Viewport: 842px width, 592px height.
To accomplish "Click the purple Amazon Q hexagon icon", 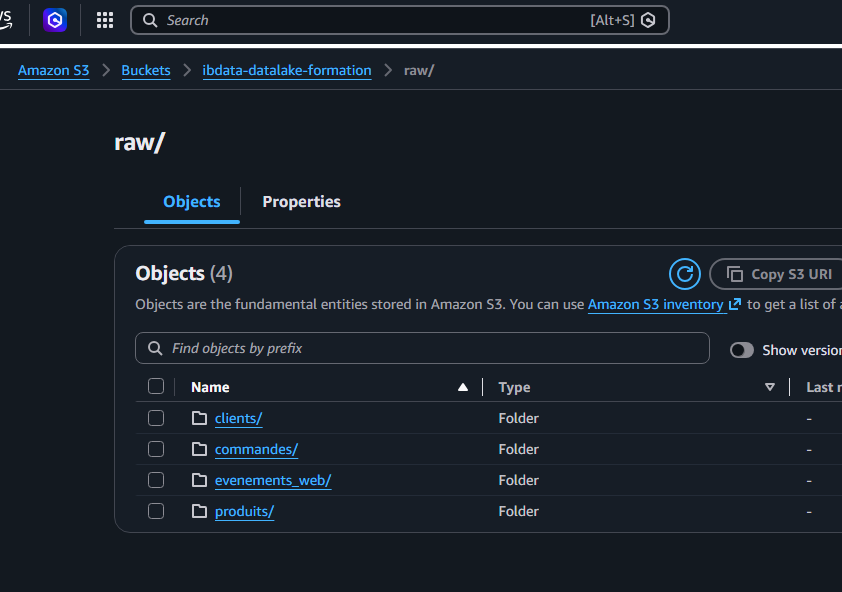I will [55, 20].
